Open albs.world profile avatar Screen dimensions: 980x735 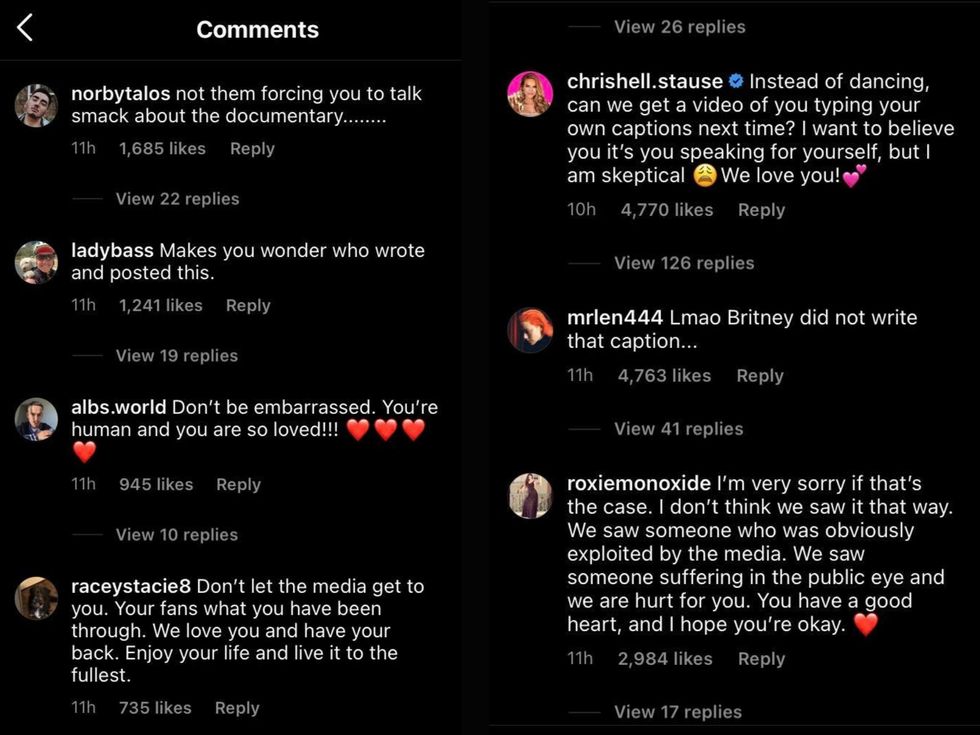point(37,419)
